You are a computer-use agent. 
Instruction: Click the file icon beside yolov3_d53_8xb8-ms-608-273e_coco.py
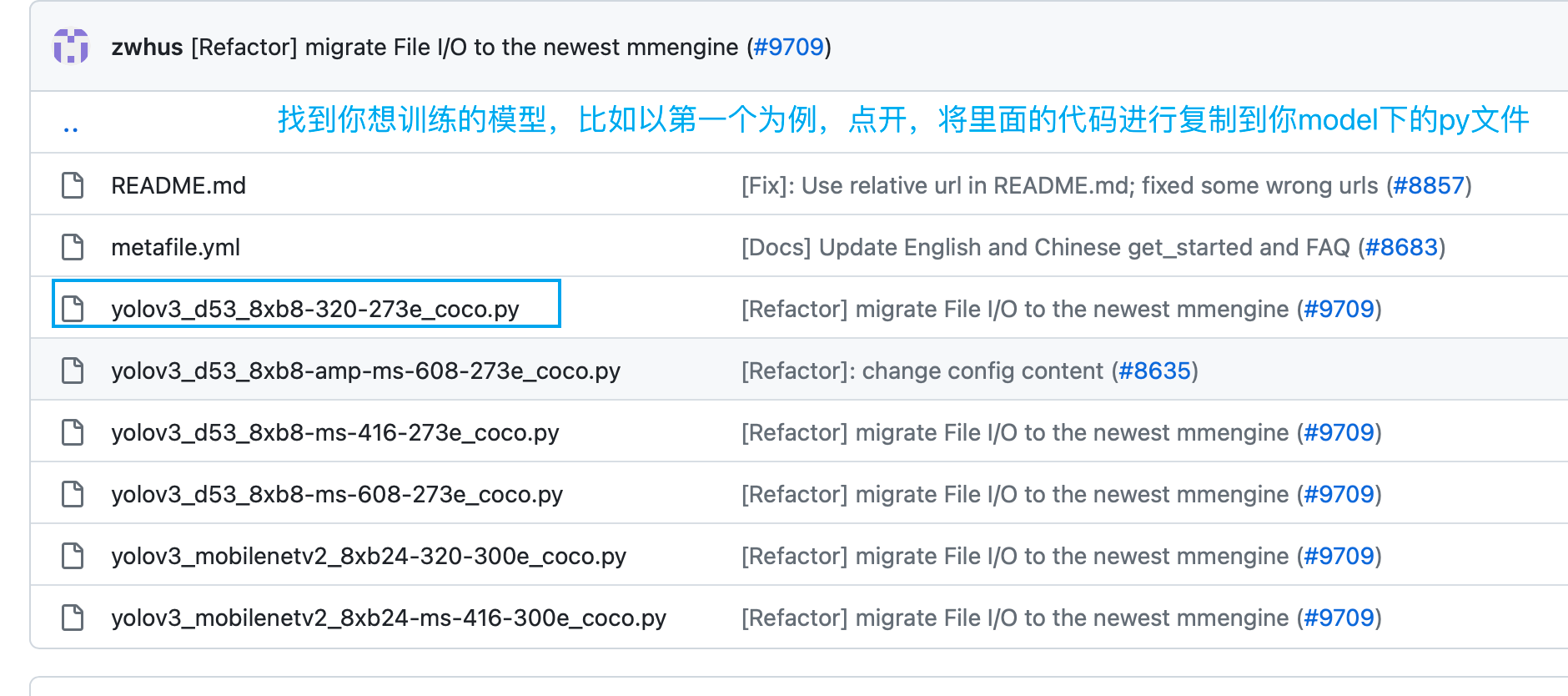tap(73, 493)
